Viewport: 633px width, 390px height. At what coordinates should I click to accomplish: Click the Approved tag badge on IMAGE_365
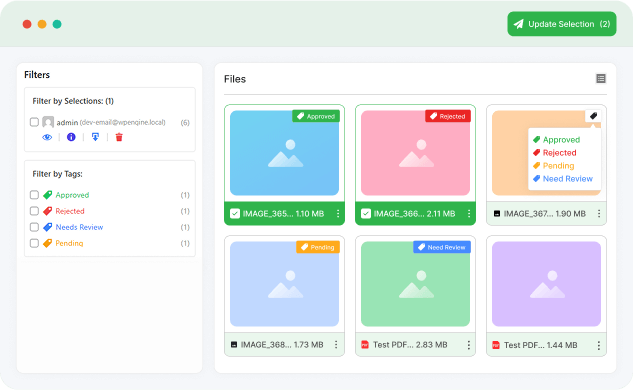tap(316, 116)
